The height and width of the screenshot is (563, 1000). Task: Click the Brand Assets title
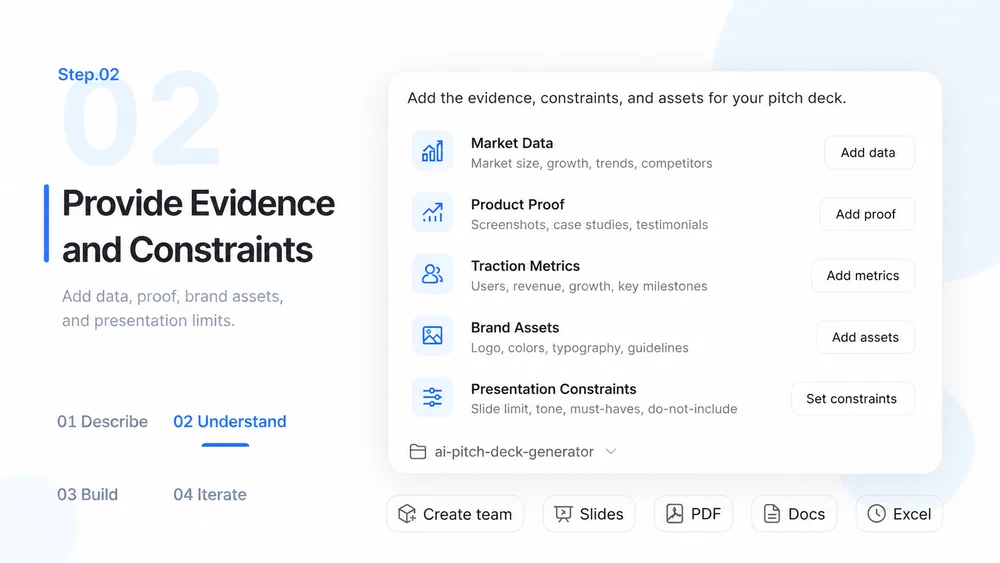click(x=515, y=328)
